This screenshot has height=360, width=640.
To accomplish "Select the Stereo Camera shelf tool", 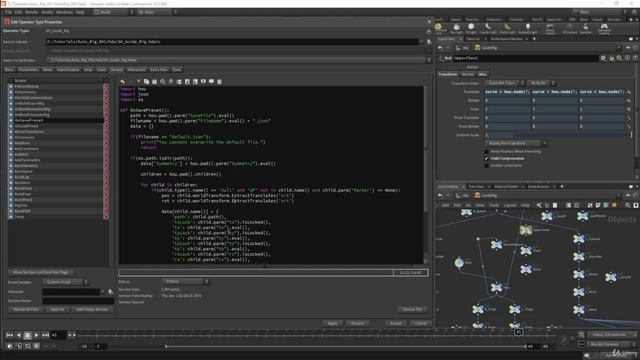I will tap(550, 29).
